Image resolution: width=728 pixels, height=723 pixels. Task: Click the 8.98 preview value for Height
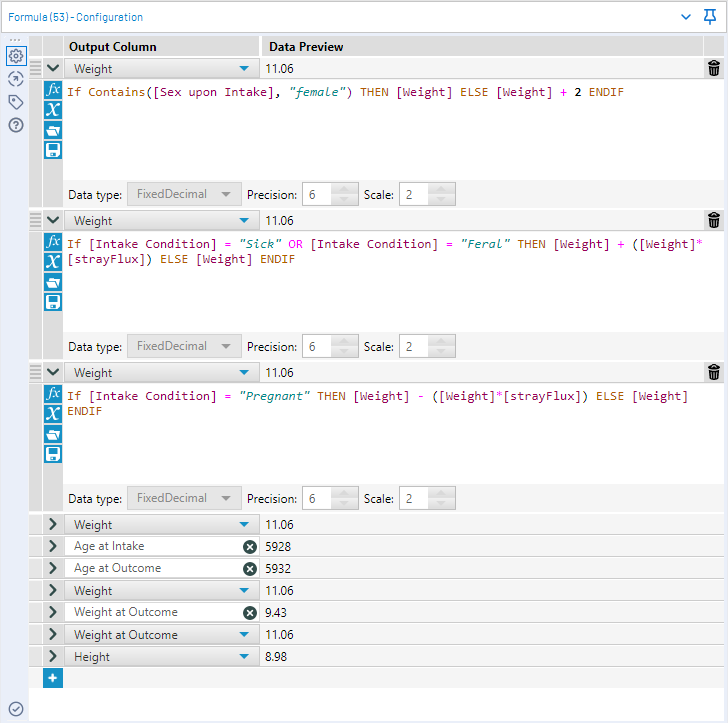coord(276,657)
